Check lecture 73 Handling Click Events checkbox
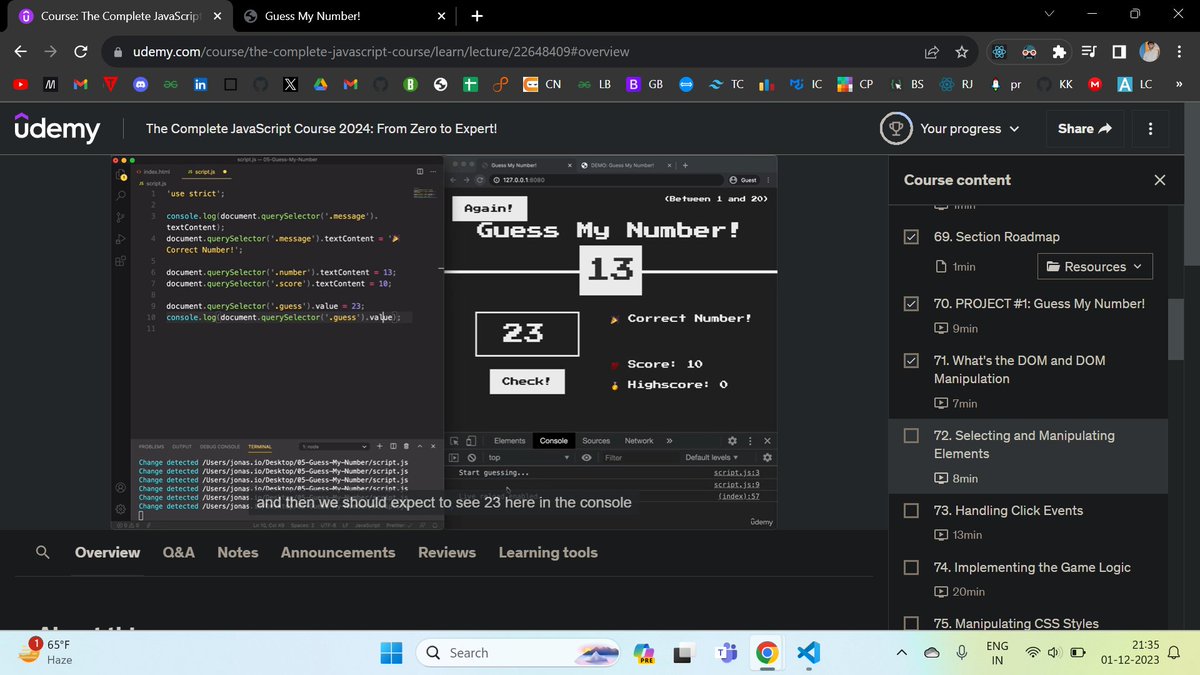This screenshot has width=1200, height=675. click(x=912, y=510)
